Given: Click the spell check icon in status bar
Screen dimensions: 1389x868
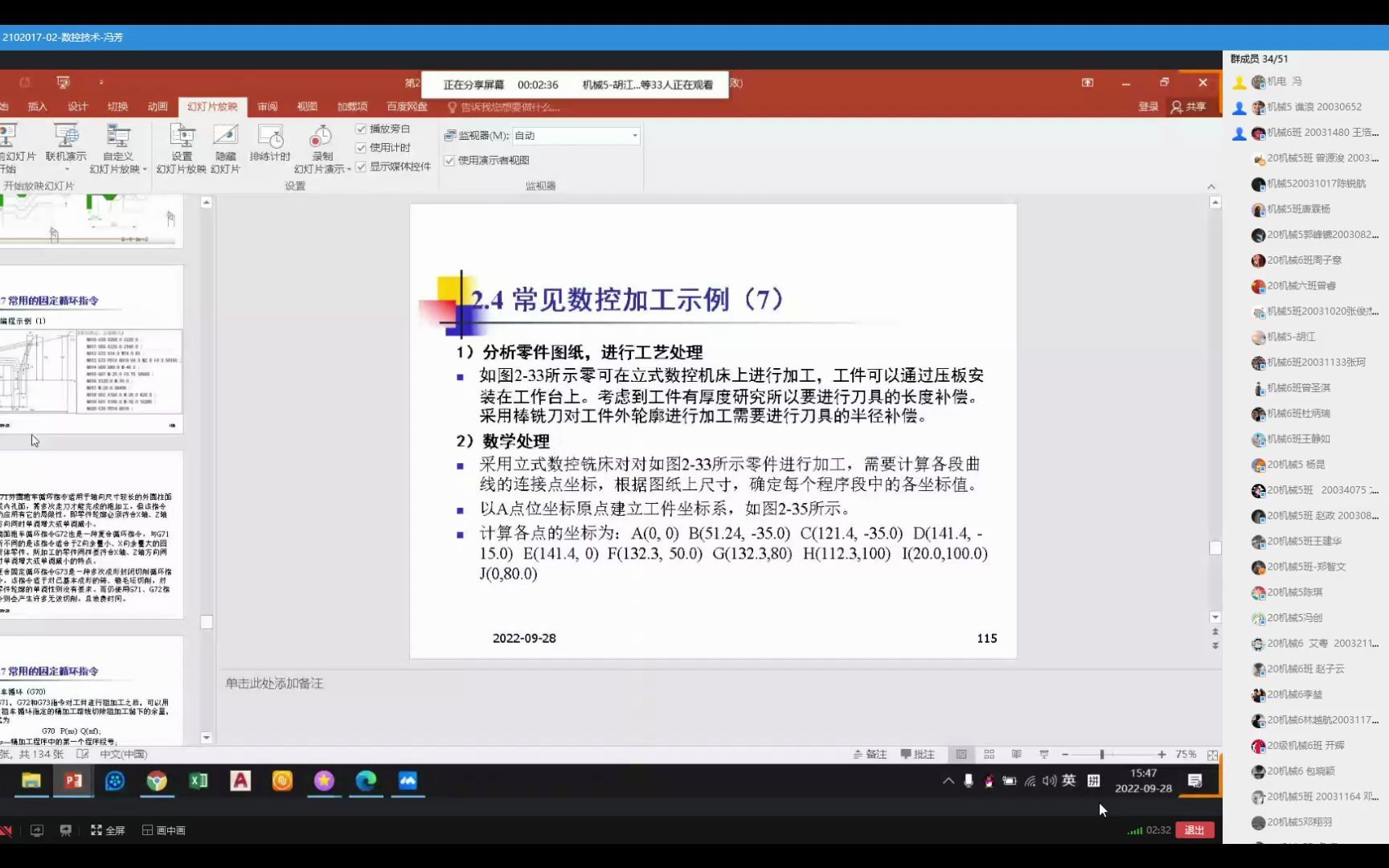Looking at the screenshot, I should pyautogui.click(x=82, y=754).
